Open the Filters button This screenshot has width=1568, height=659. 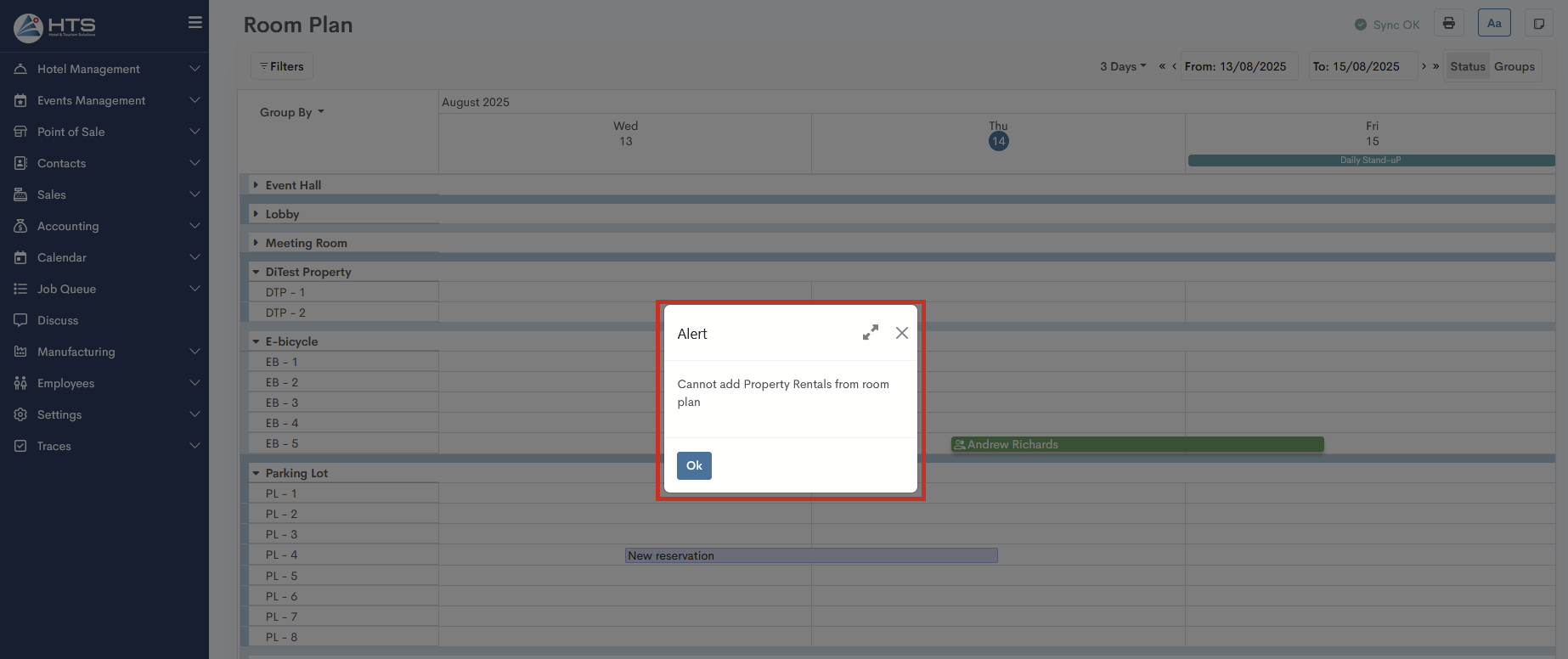pos(282,66)
